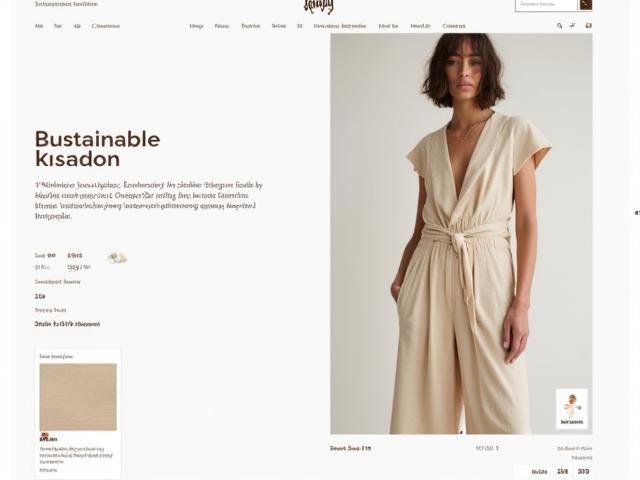Click the main jumpsuit product photo
The height and width of the screenshot is (480, 640).
click(461, 233)
